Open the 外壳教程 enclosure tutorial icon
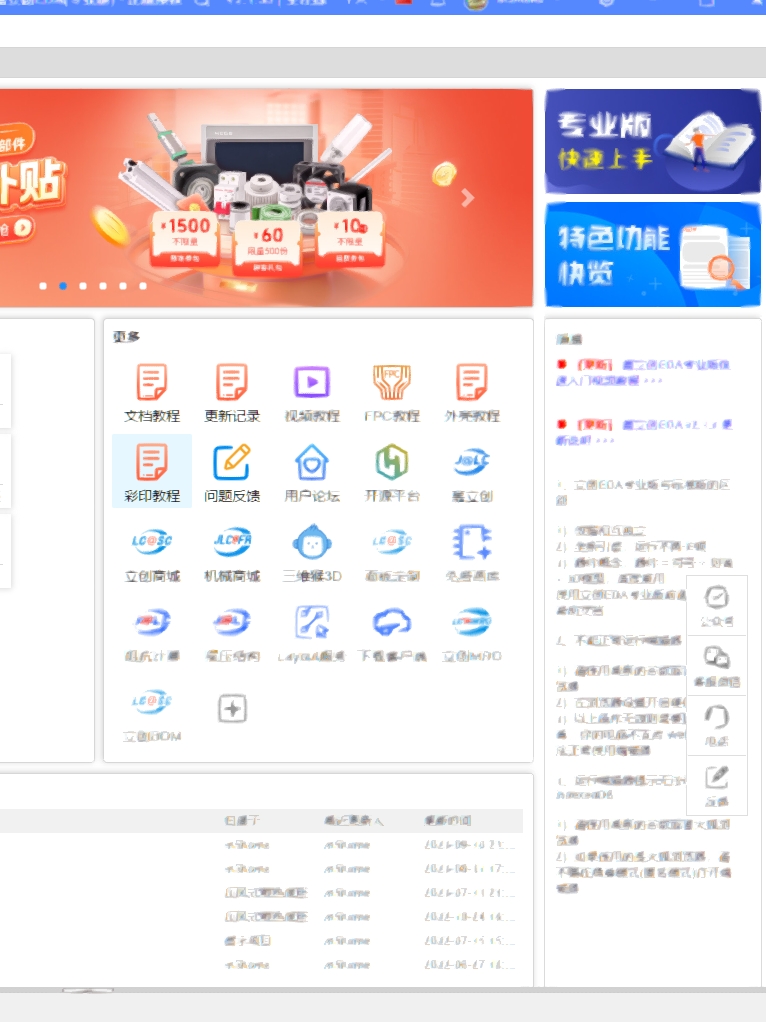 click(472, 381)
